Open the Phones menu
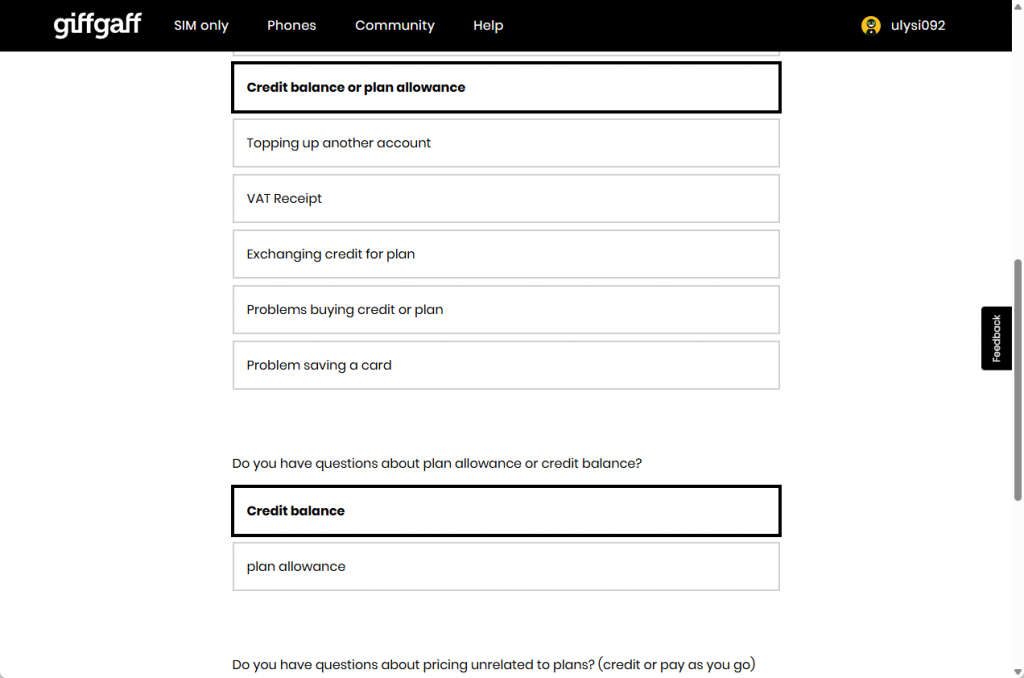 (291, 25)
